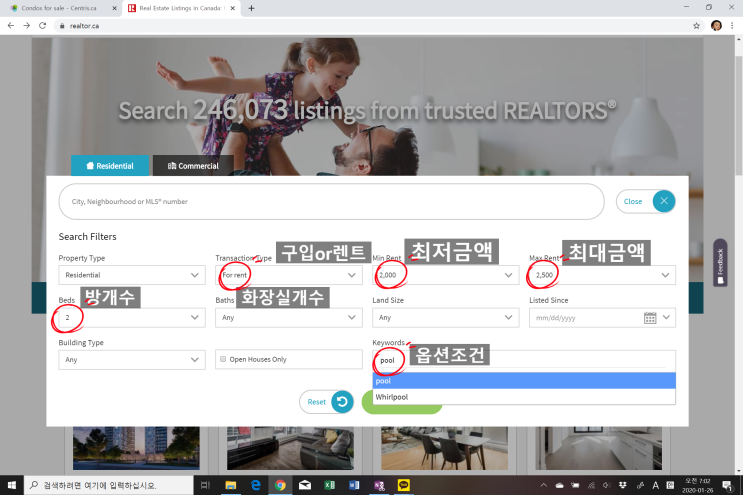Bookmark this page with the star icon
Viewport: 743px width, 495px height.
tap(696, 26)
